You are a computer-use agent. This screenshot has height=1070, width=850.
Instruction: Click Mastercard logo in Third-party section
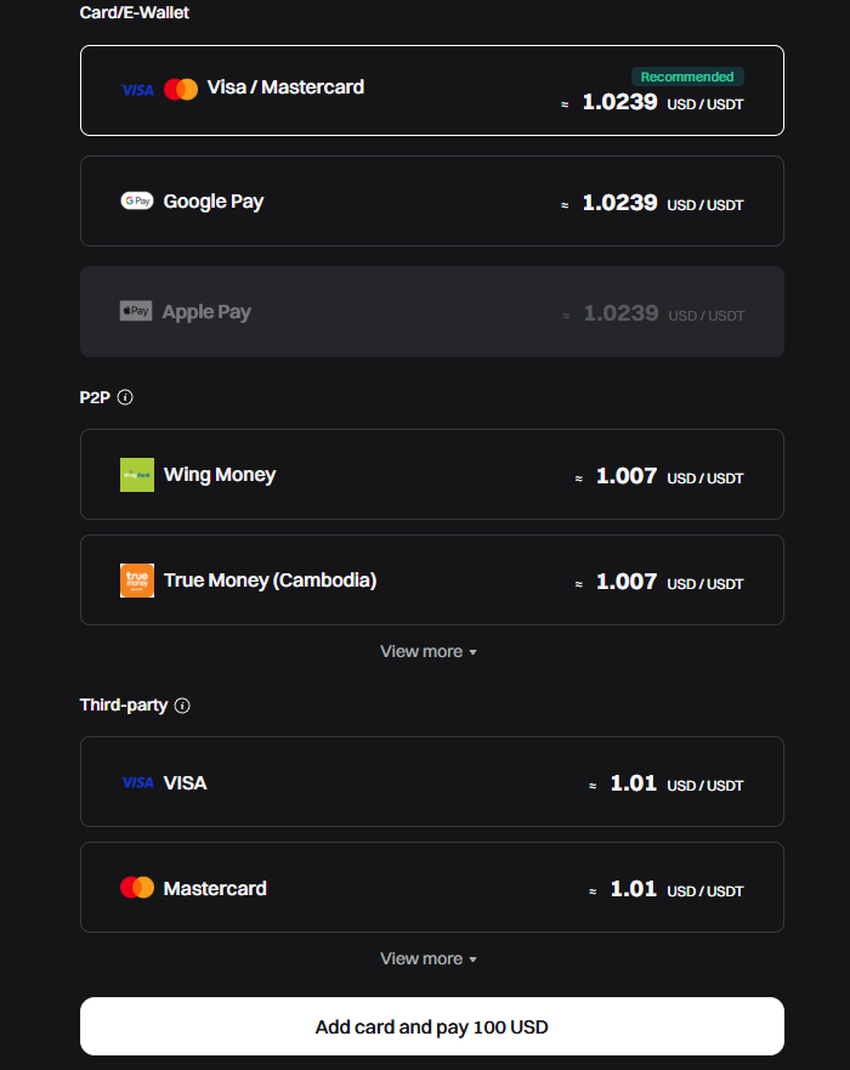(x=137, y=888)
